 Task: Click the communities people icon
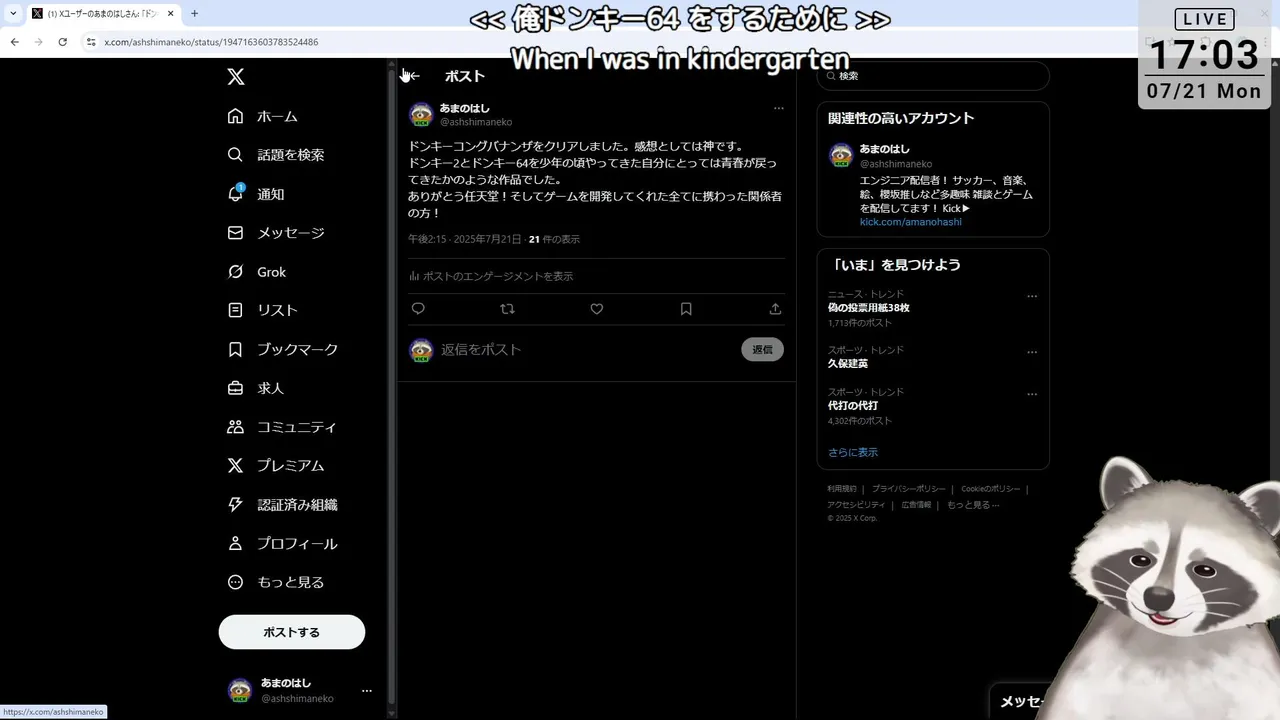click(x=235, y=427)
